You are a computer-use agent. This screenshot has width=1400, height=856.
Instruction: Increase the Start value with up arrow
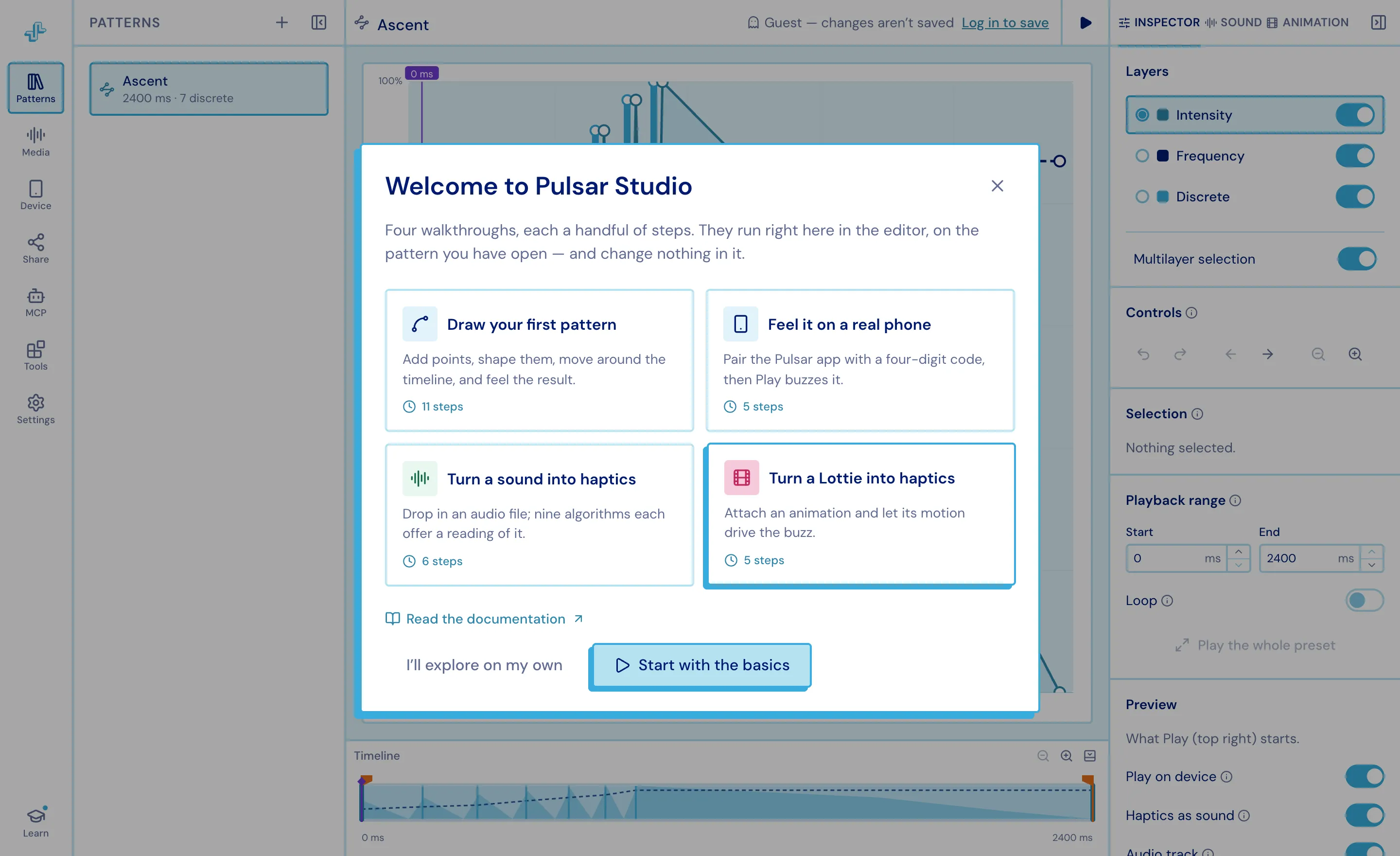point(1239,552)
